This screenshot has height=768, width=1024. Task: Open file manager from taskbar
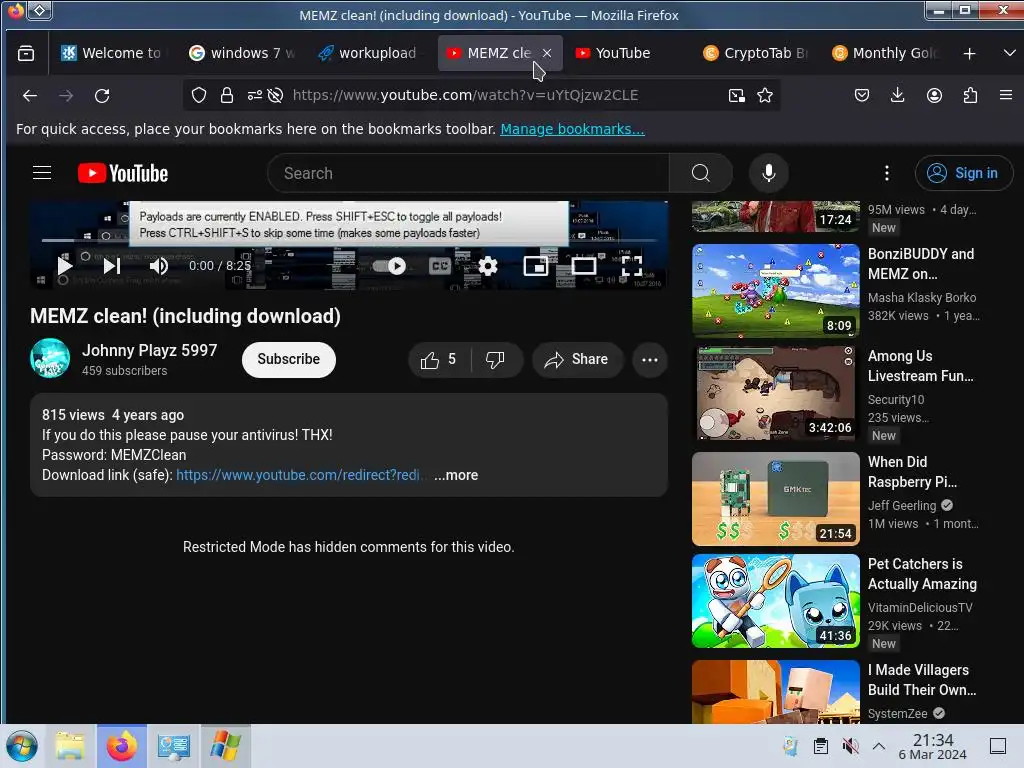pyautogui.click(x=69, y=746)
